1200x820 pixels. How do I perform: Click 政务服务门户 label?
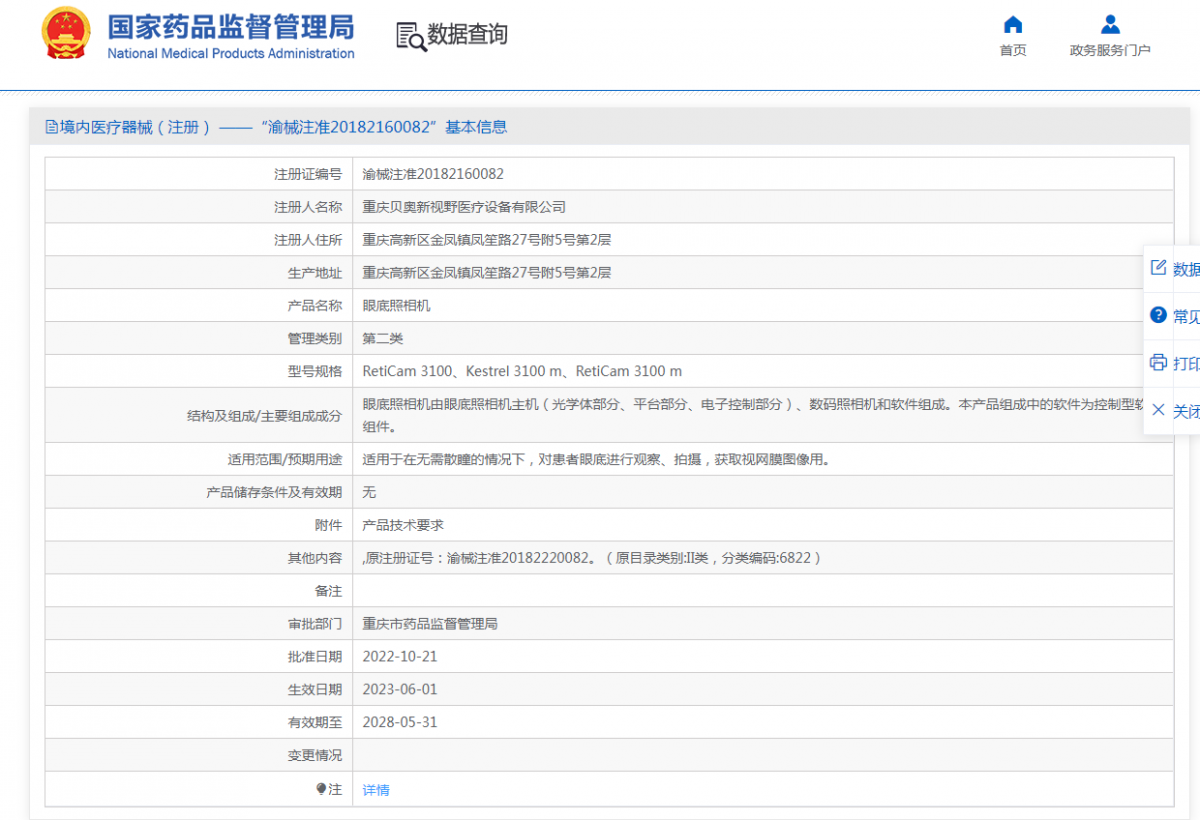click(1110, 50)
